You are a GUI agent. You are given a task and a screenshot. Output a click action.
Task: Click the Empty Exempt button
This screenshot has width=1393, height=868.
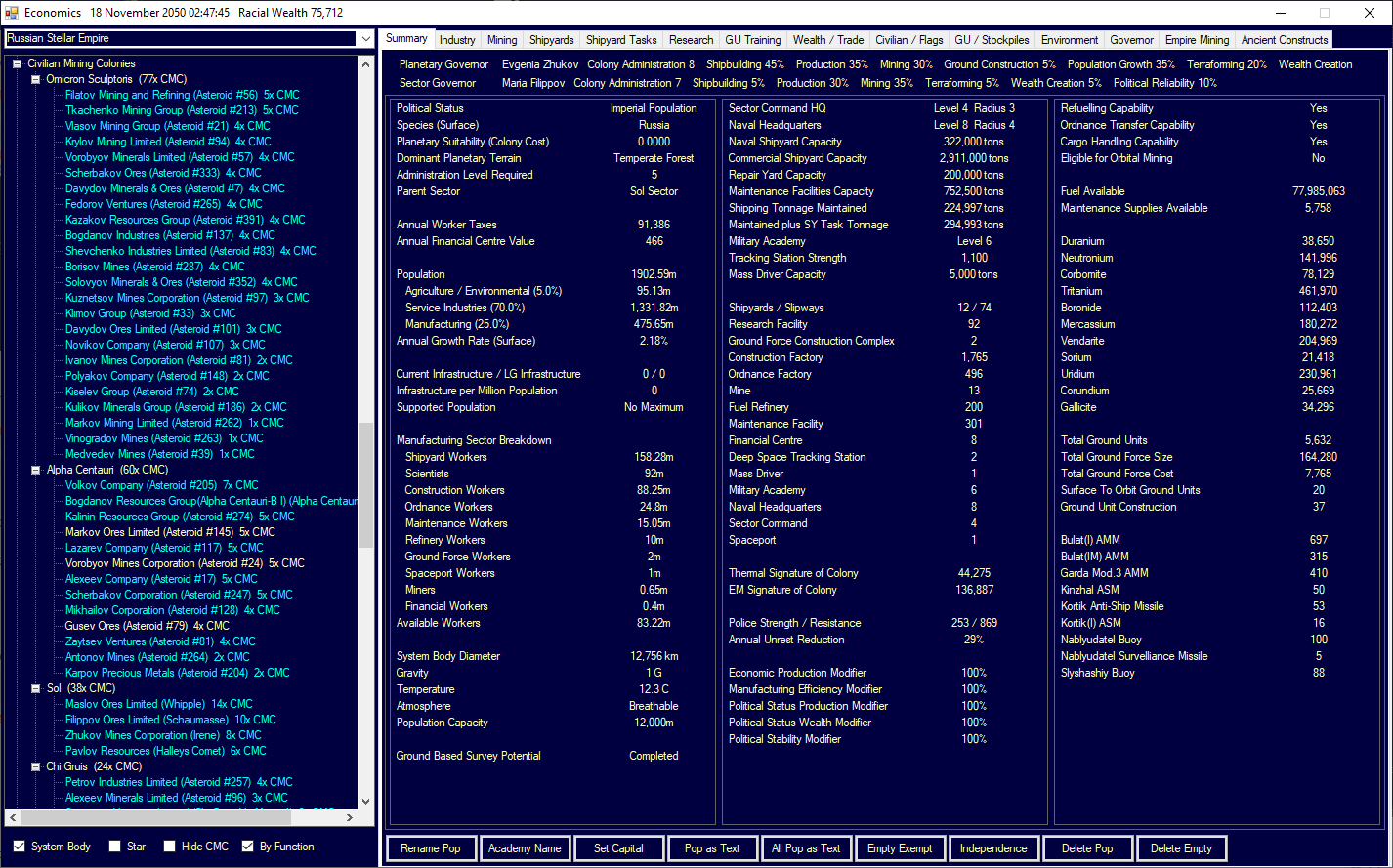pos(900,848)
